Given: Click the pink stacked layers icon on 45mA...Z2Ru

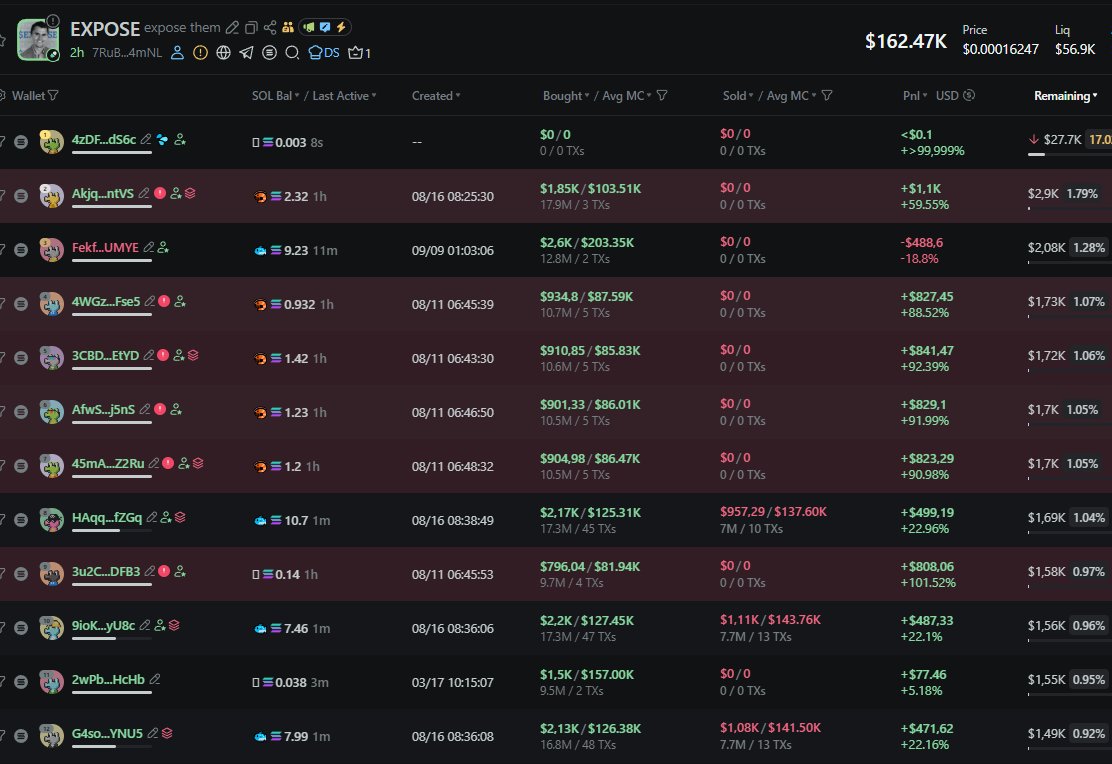Looking at the screenshot, I should [x=199, y=463].
